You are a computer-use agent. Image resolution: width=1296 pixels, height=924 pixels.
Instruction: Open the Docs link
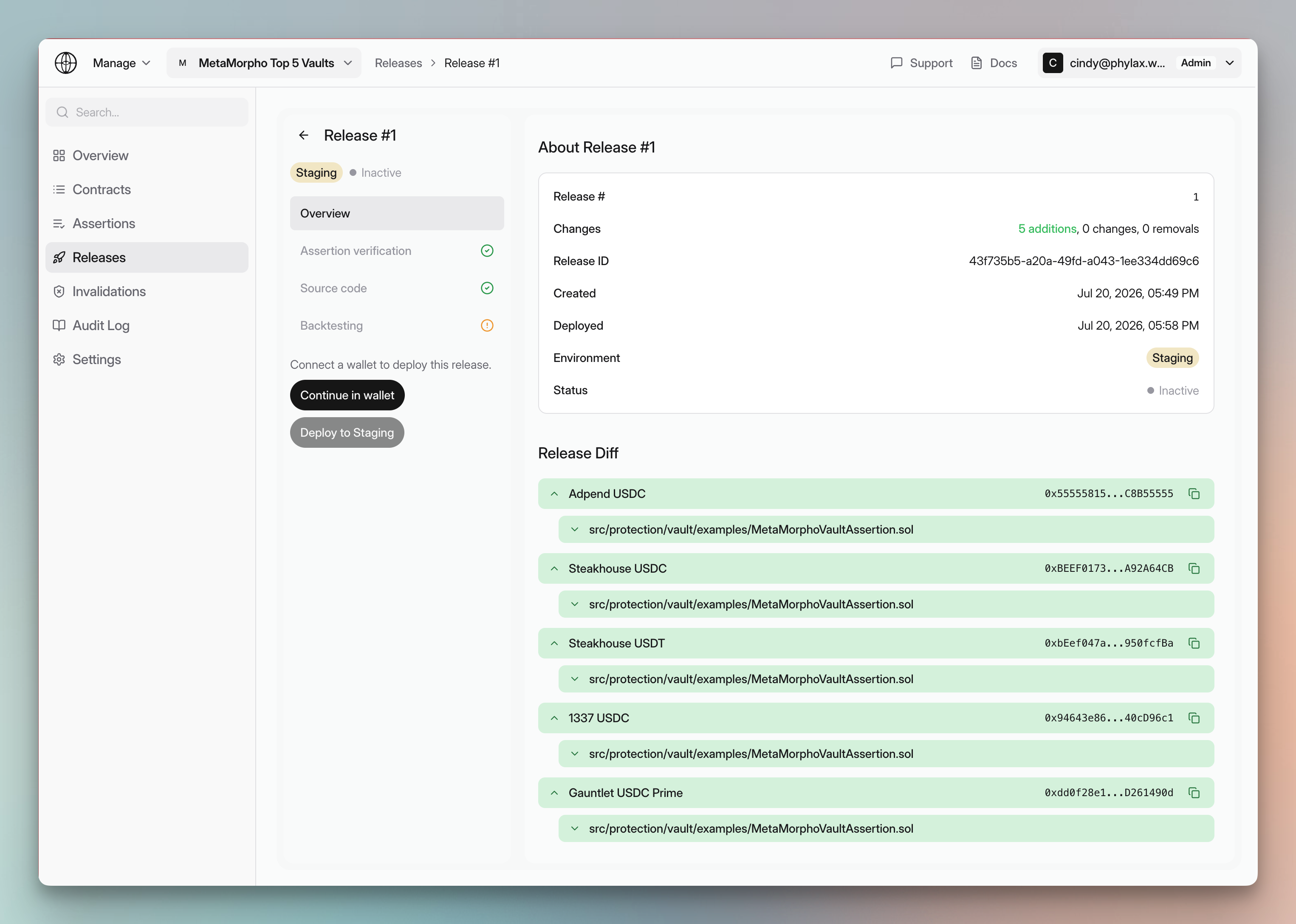[994, 63]
